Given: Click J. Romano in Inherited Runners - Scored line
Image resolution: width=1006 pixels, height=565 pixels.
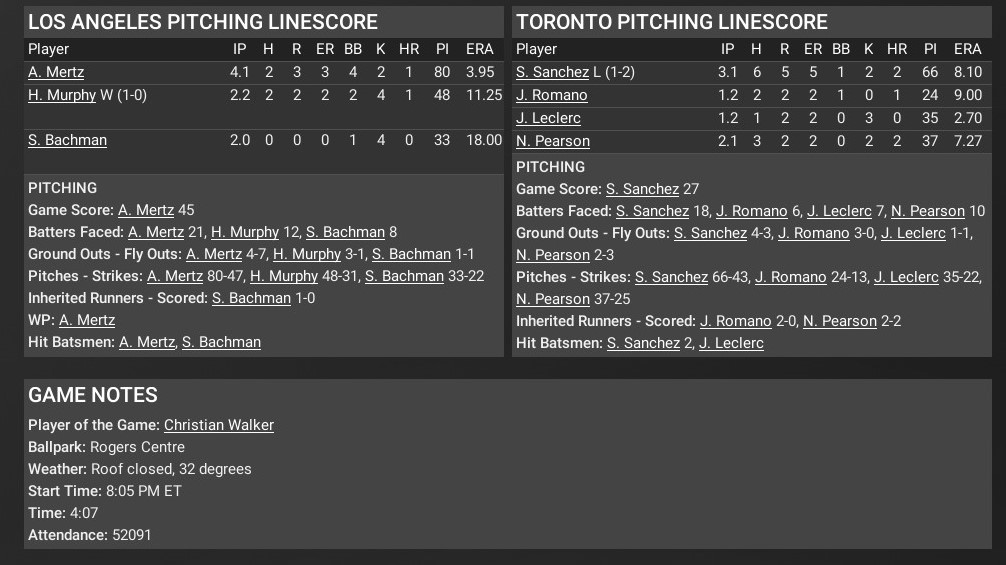Looking at the screenshot, I should 736,321.
